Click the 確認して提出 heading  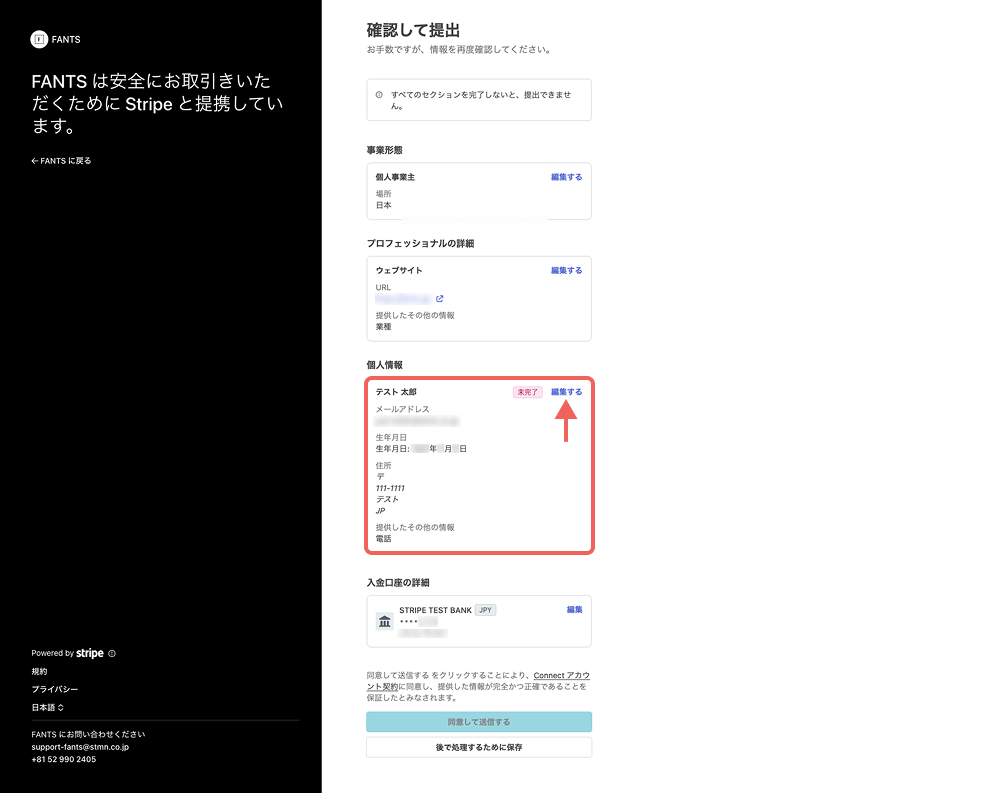click(x=413, y=30)
